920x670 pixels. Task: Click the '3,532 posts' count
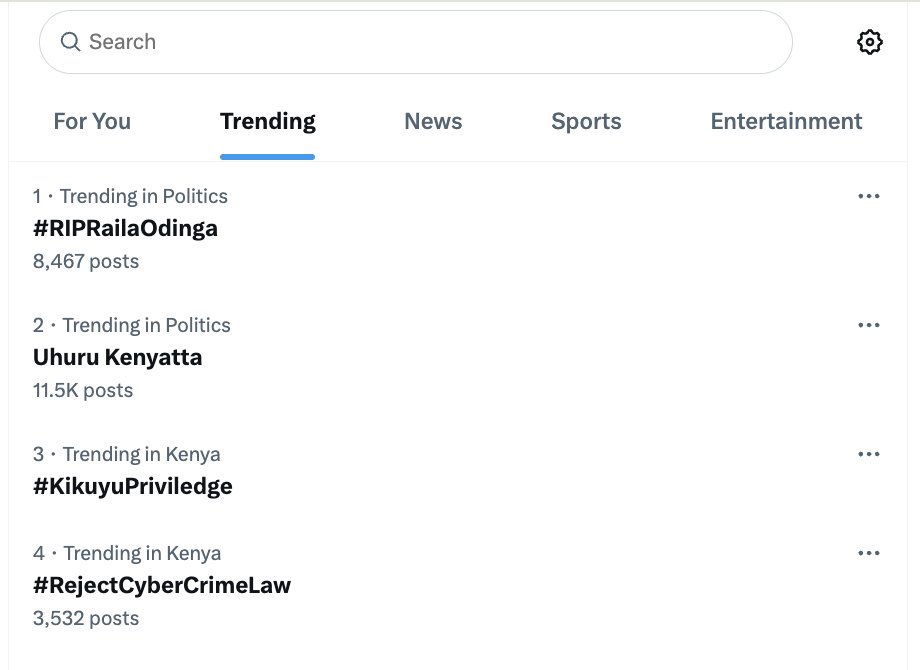pos(86,618)
